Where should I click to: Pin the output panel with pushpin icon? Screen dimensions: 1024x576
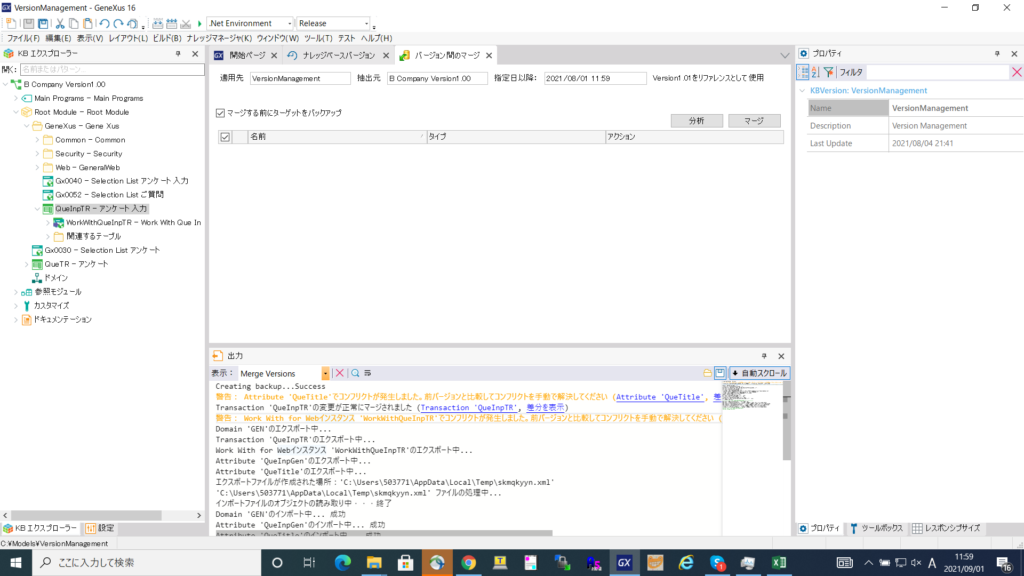(x=764, y=356)
